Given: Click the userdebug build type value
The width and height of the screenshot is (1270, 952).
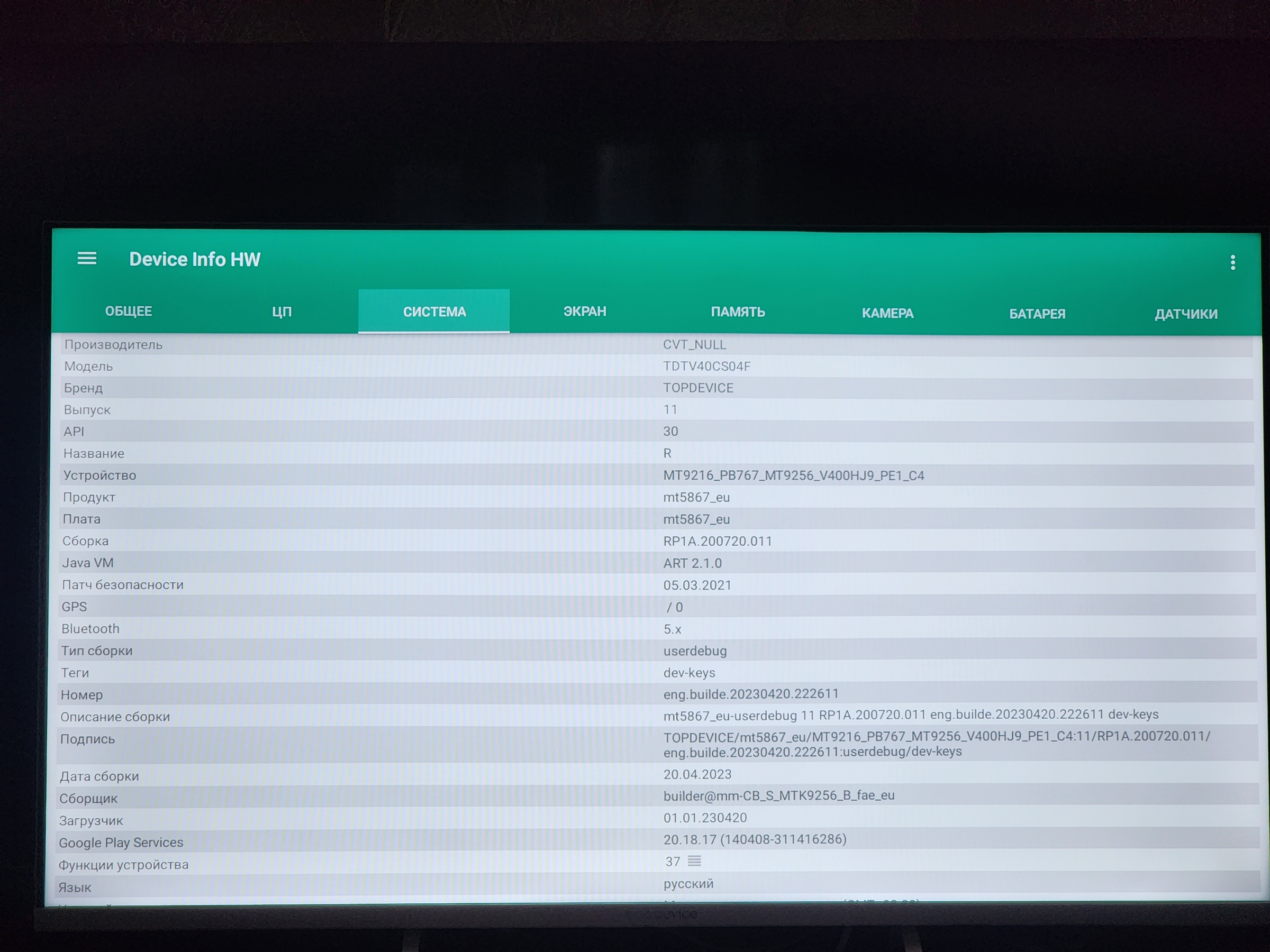Looking at the screenshot, I should [695, 651].
